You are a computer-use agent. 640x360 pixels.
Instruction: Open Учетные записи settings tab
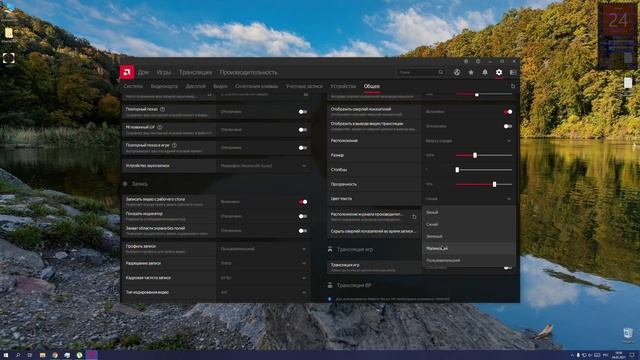coord(304,86)
